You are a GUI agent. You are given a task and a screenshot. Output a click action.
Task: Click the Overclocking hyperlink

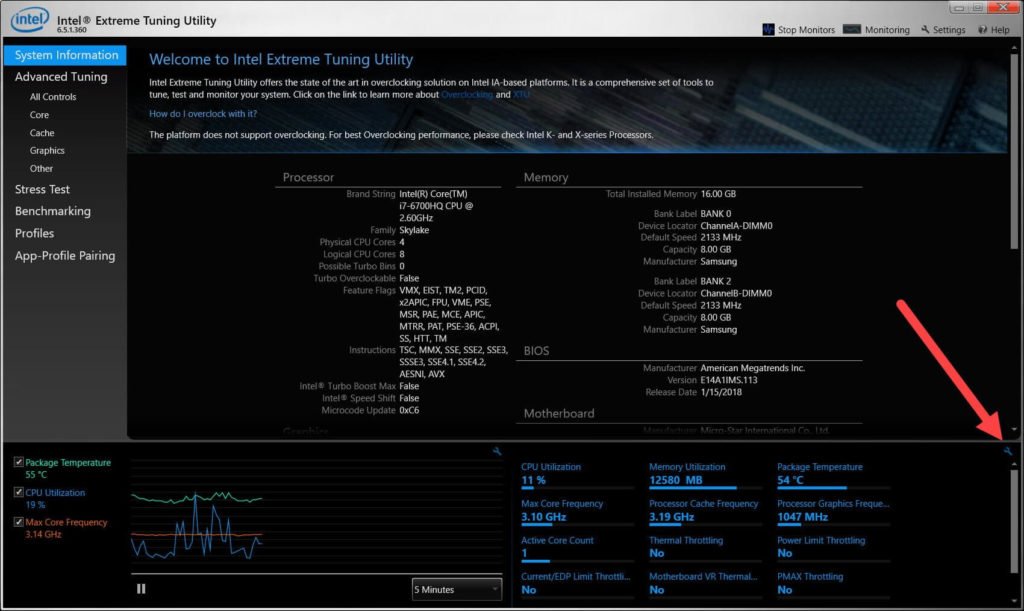click(466, 95)
